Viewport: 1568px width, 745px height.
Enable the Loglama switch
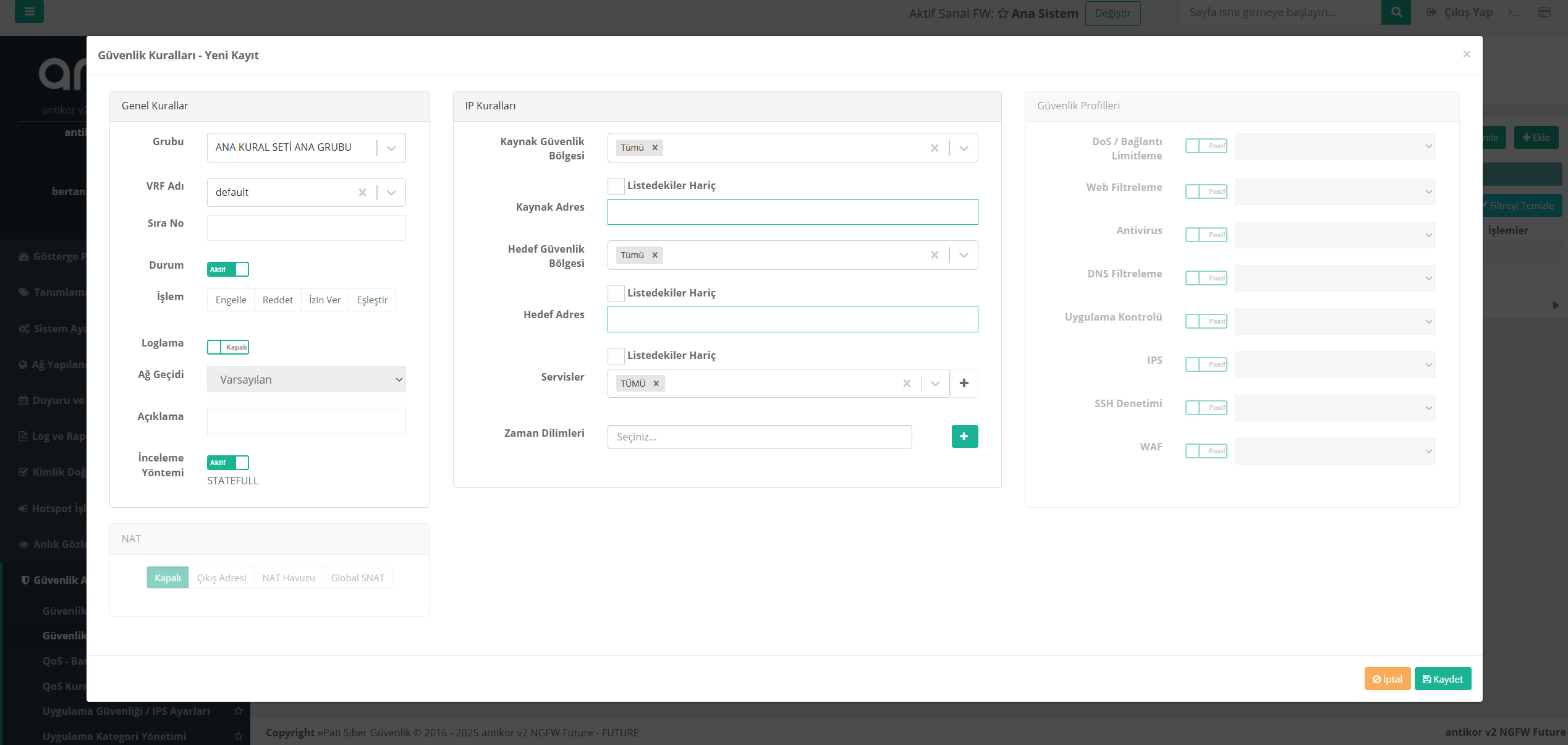[x=228, y=347]
